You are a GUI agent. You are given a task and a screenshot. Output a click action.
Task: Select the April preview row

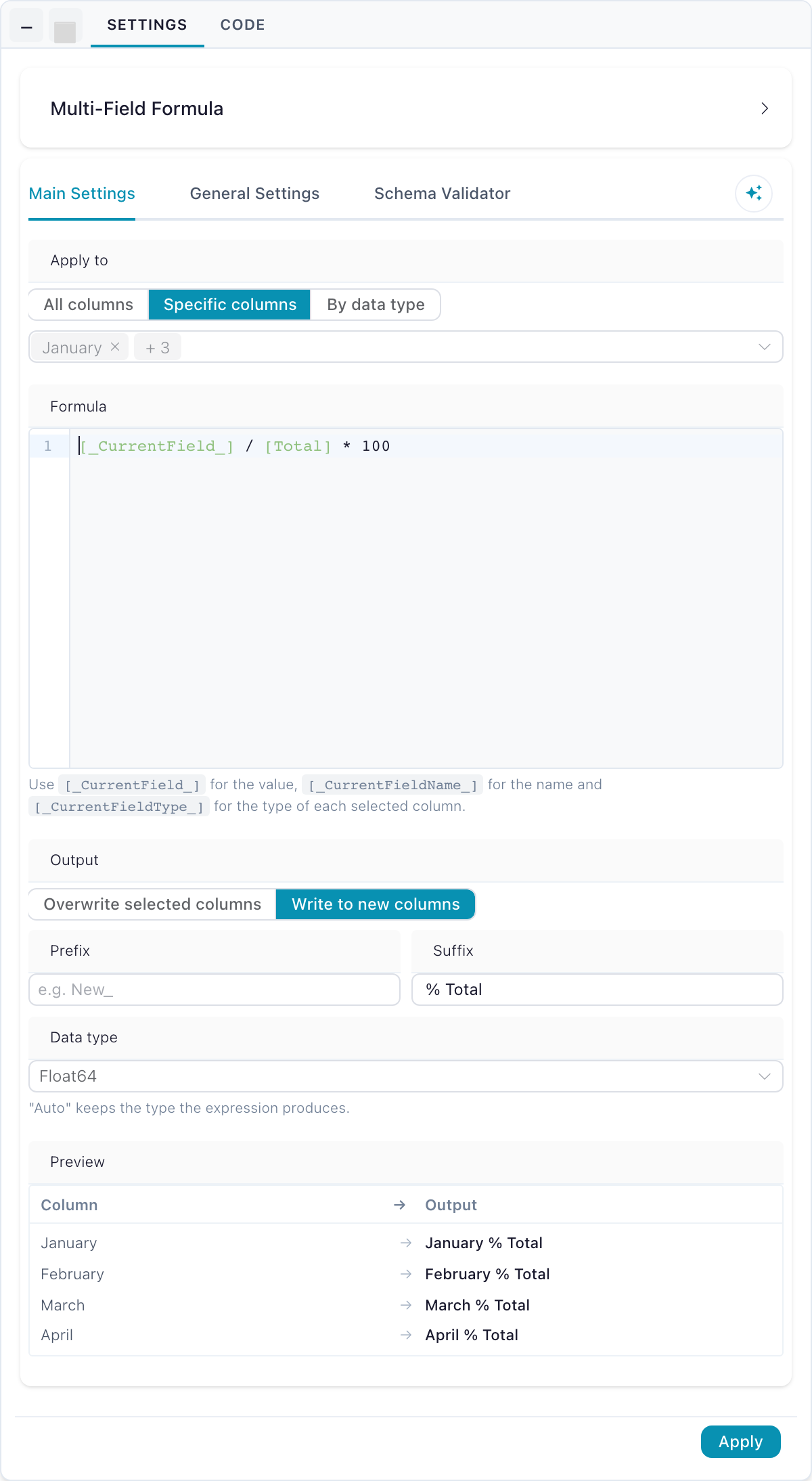[x=406, y=1335]
